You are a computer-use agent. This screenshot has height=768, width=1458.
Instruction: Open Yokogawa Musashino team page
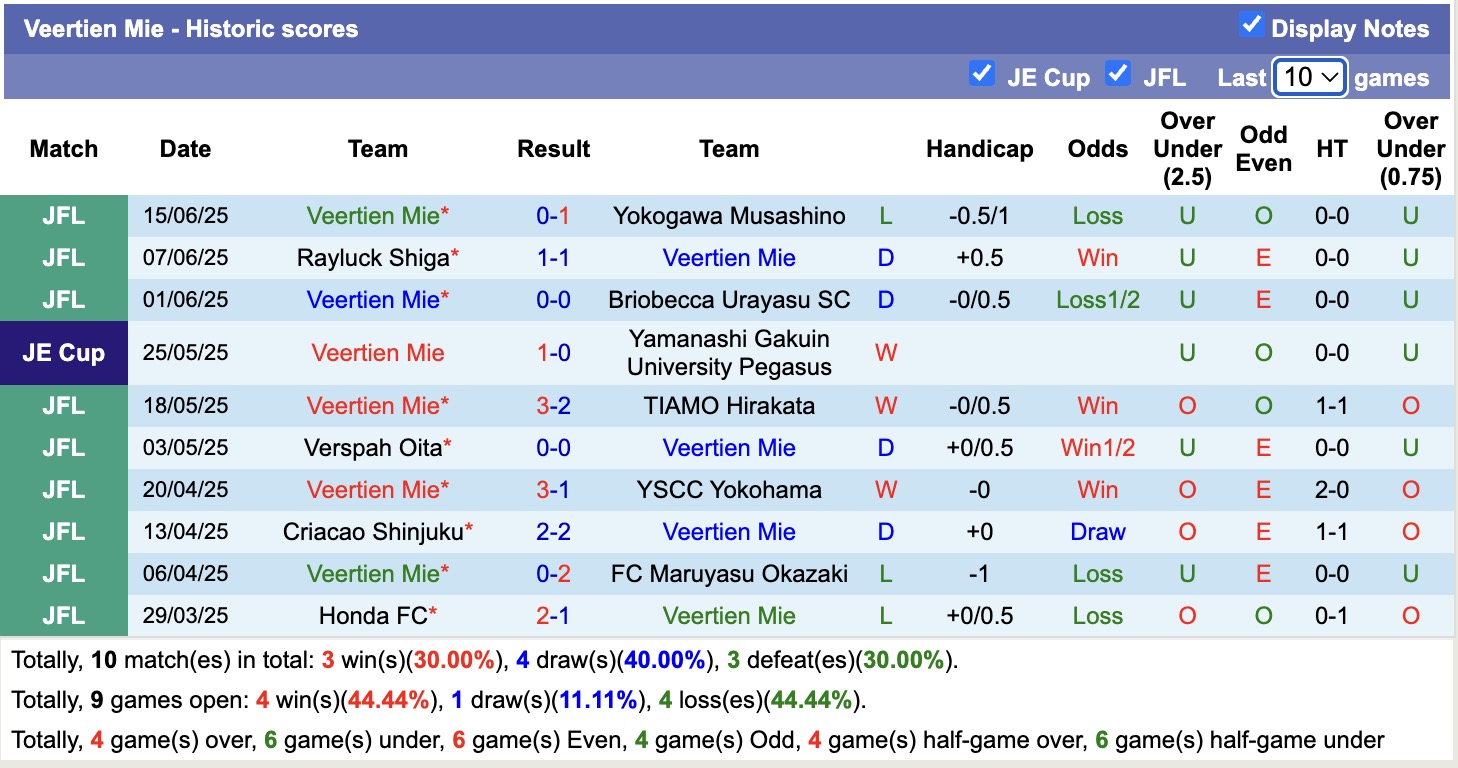point(729,216)
